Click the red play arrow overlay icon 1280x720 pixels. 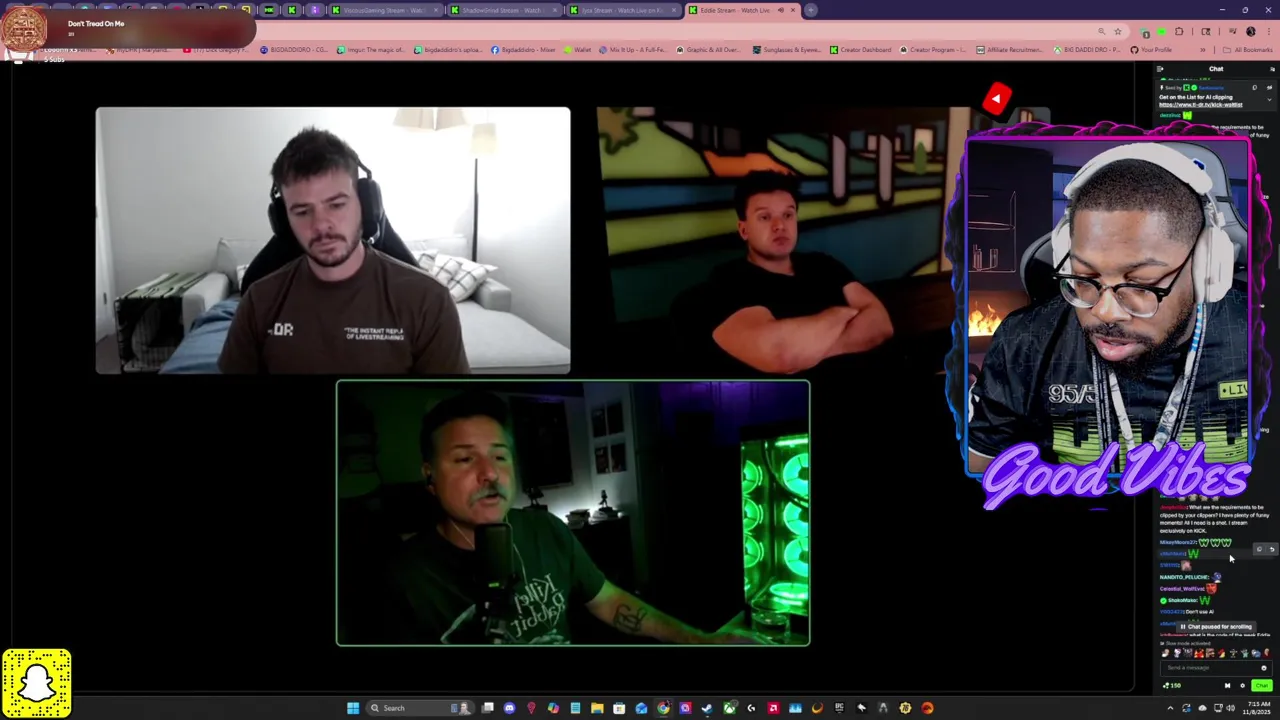[x=996, y=98]
